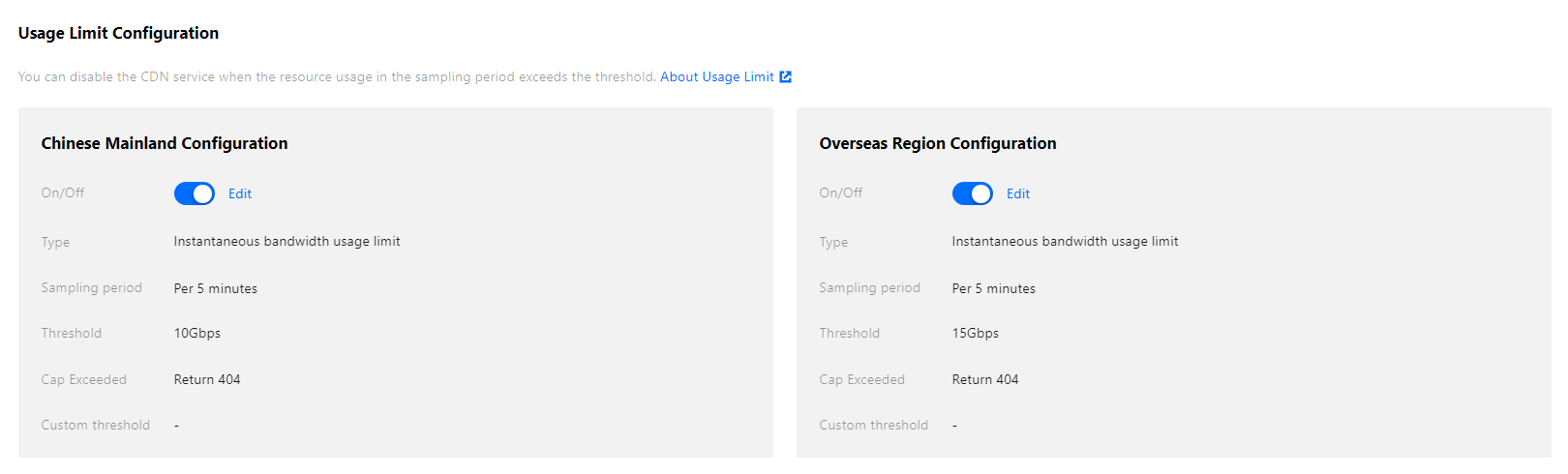The image size is (1568, 474).
Task: Click the 15Gbps threshold value
Action: coord(976,334)
